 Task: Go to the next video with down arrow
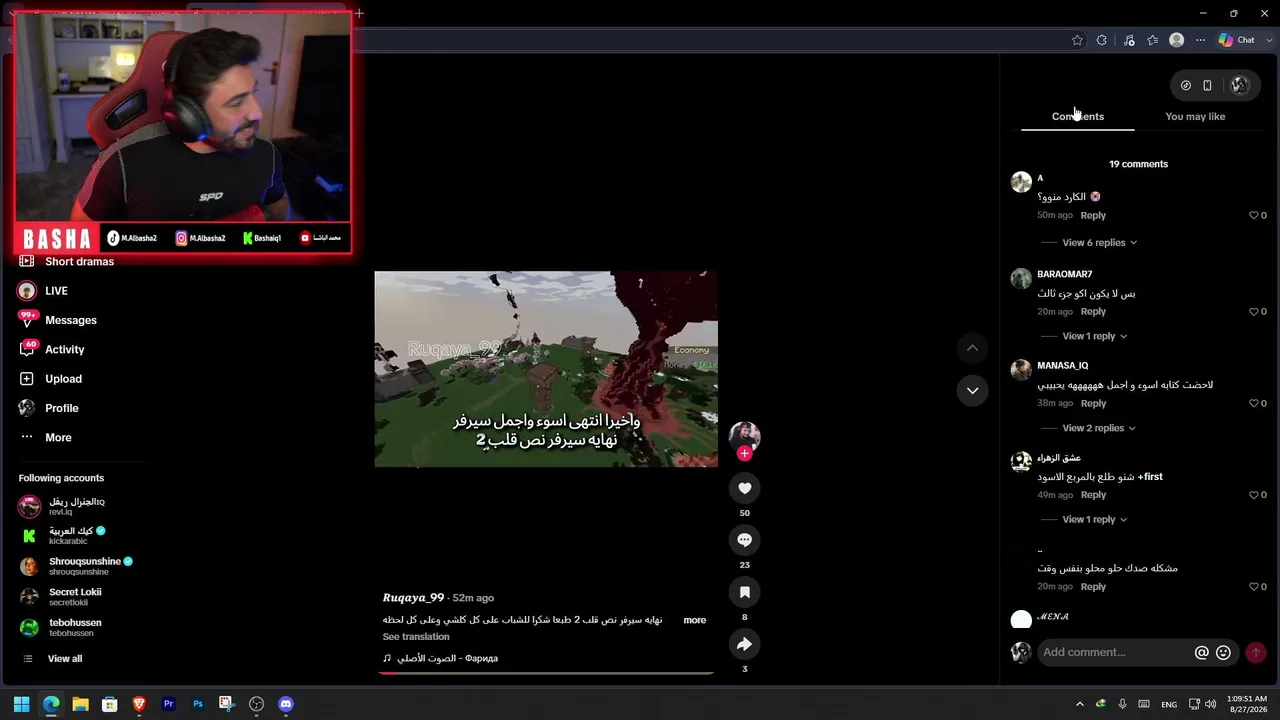click(x=972, y=390)
